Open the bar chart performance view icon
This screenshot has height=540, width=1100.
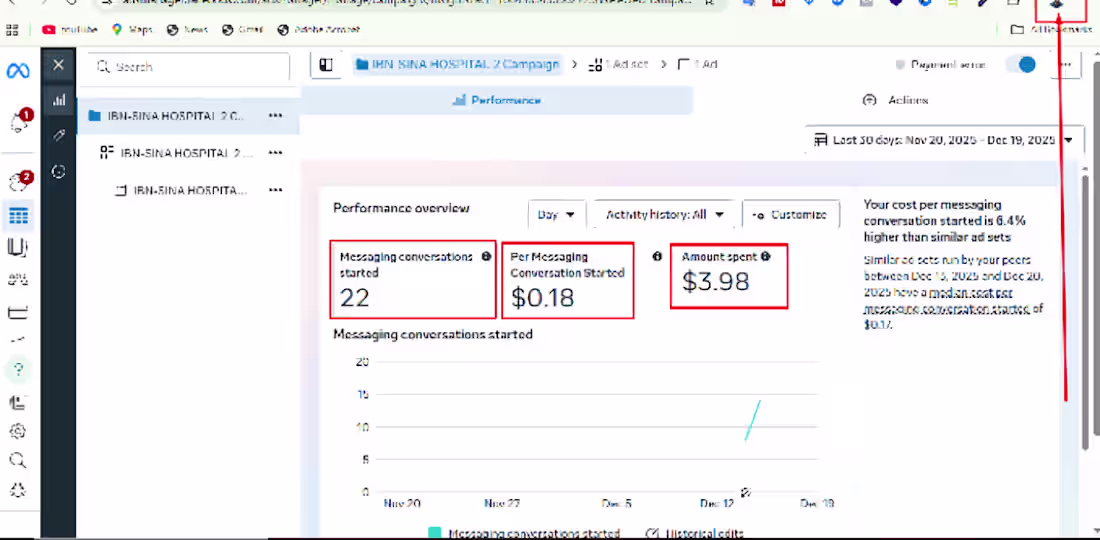(59, 100)
